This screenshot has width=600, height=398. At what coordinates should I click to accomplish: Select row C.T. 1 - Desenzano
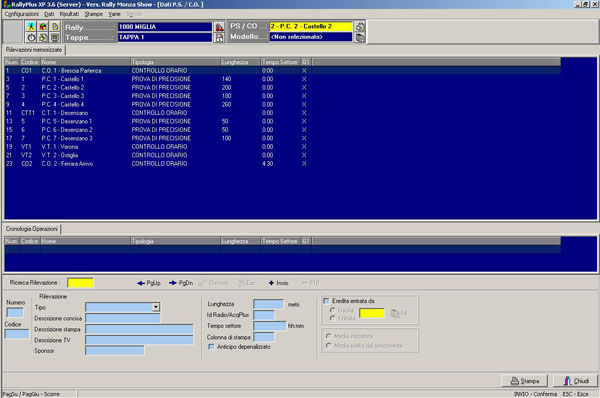(283, 113)
